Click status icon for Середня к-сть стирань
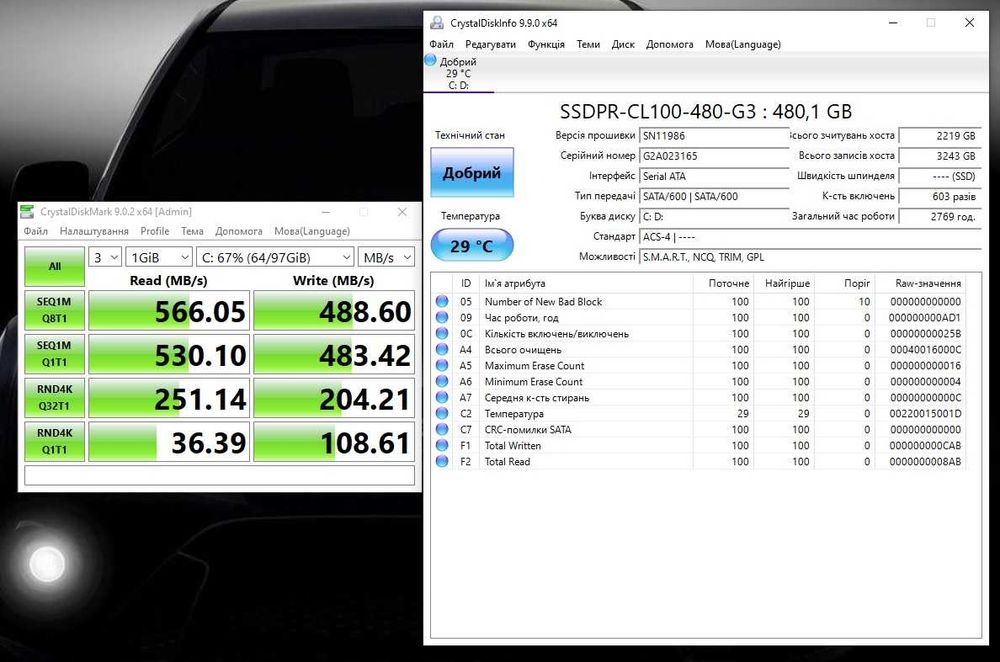Image resolution: width=1000 pixels, height=662 pixels. click(441, 397)
